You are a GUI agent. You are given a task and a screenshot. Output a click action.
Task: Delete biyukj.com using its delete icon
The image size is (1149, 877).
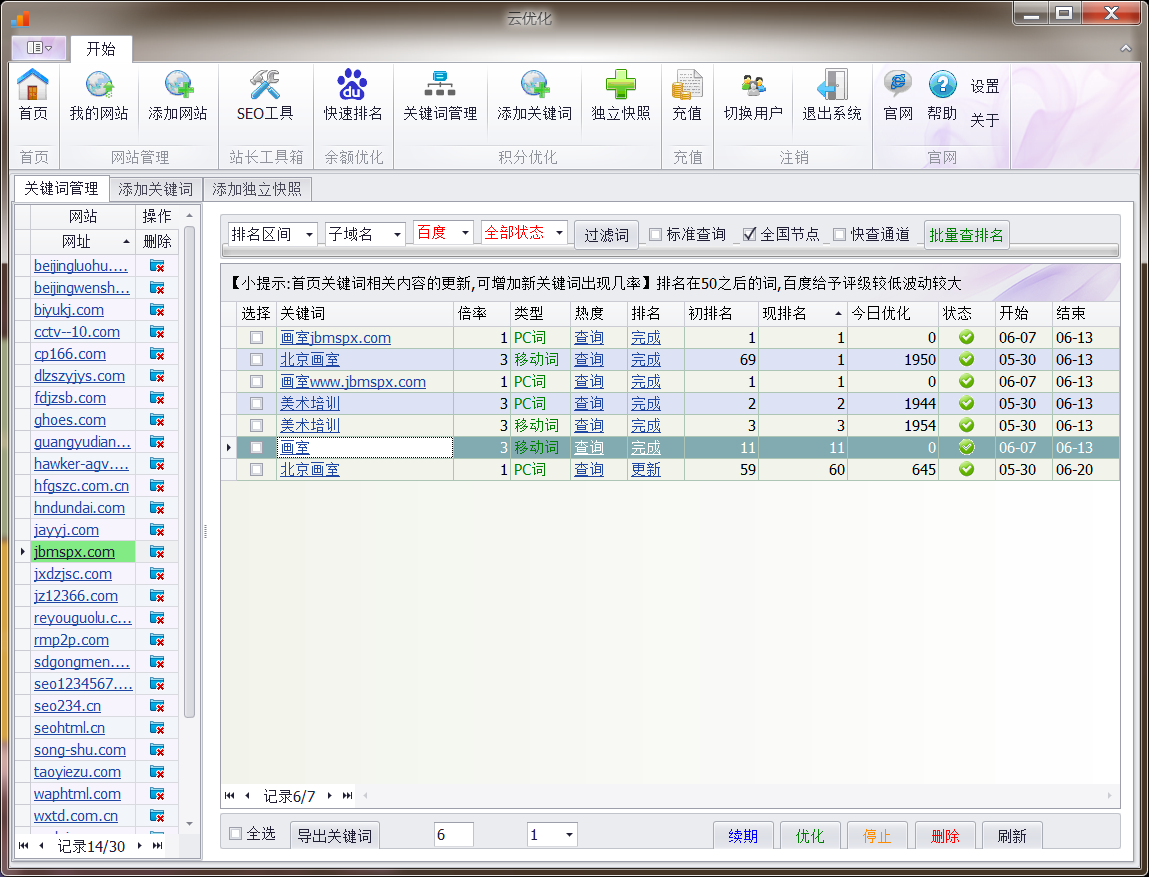pyautogui.click(x=157, y=310)
